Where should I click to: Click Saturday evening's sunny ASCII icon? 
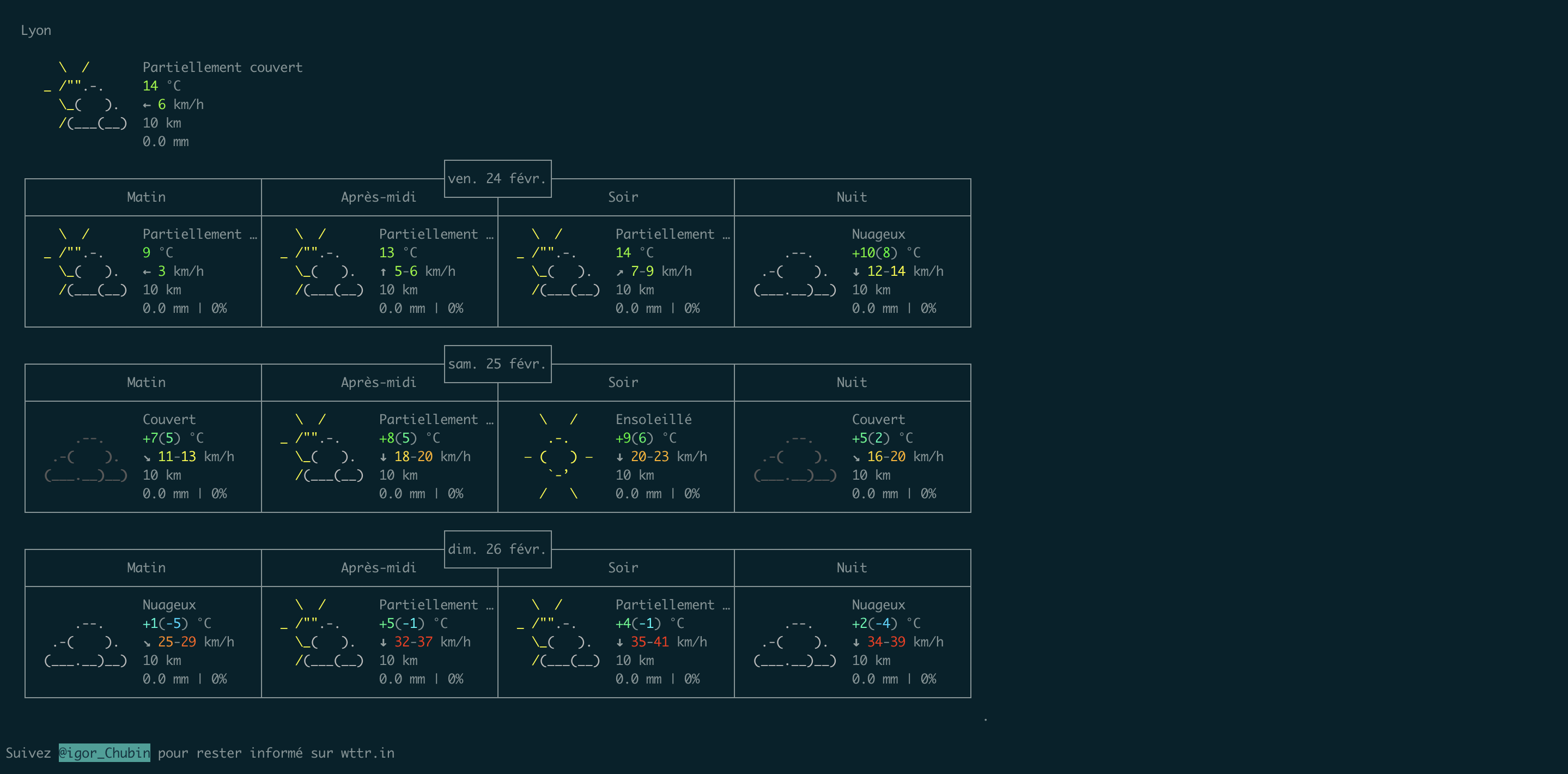pos(558,456)
